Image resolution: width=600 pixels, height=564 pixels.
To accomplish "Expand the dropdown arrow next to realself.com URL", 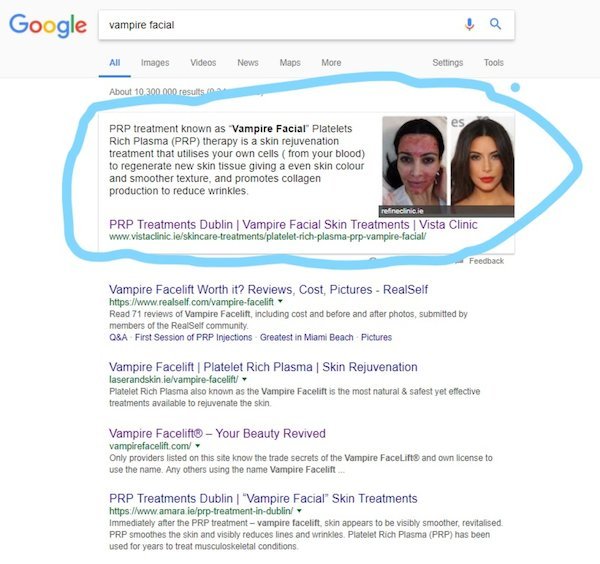I will pos(280,302).
